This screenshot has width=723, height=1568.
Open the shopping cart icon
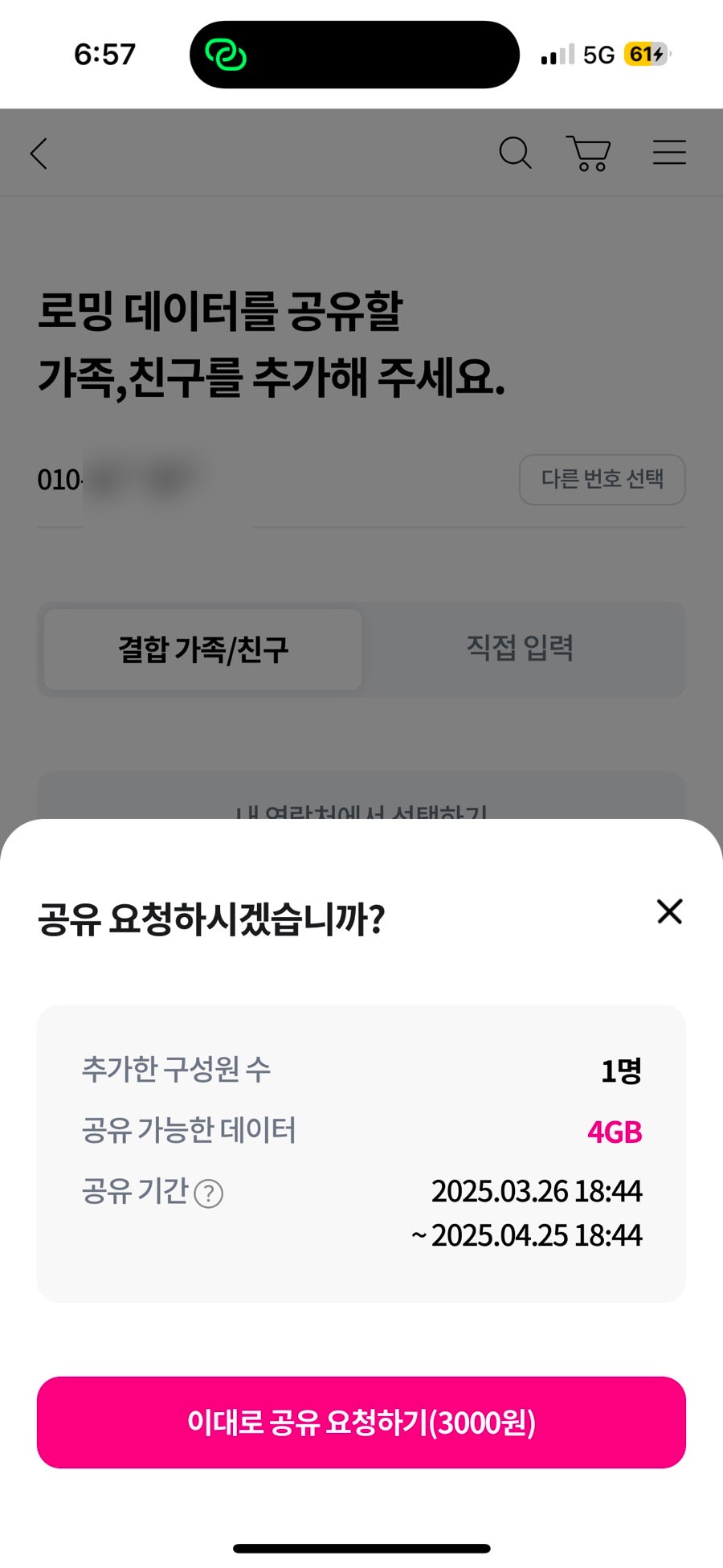[589, 153]
